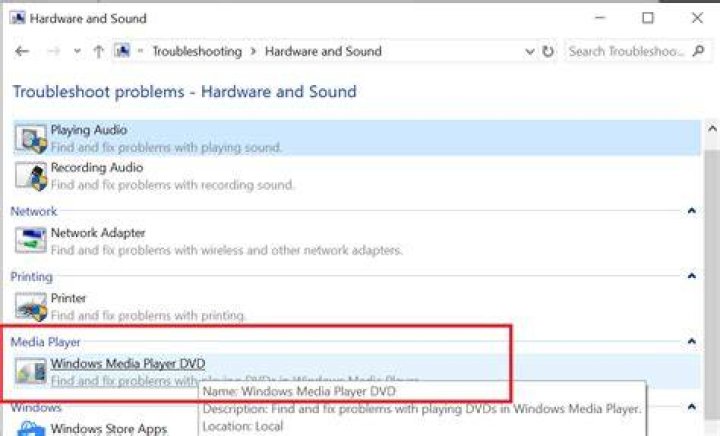Open Windows Store Apps troubleshooter

109,429
